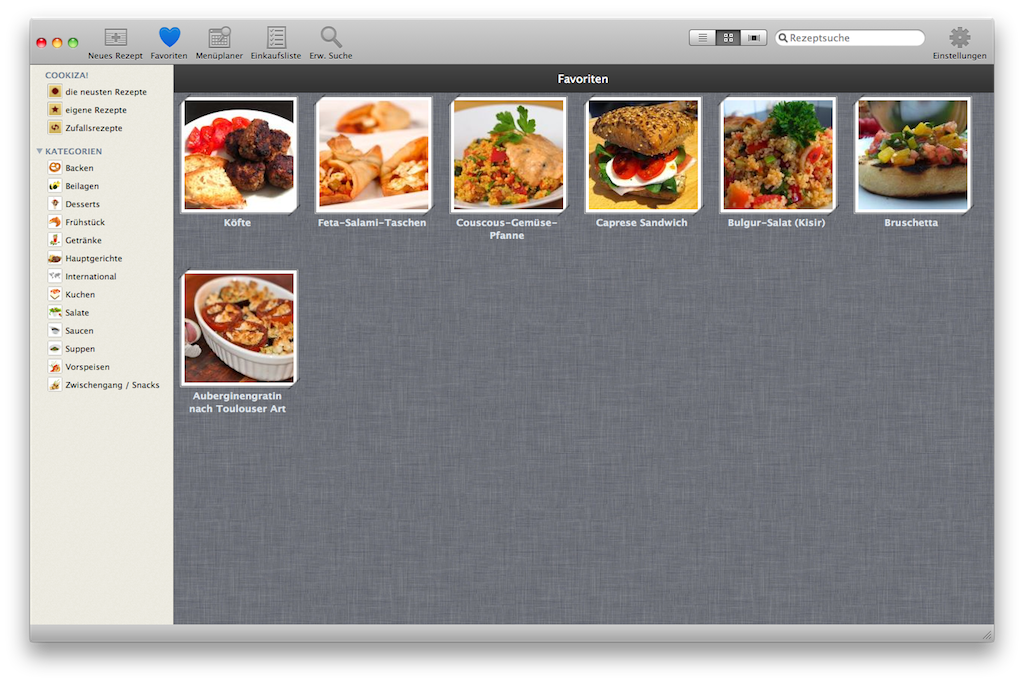Click the soup bowl icon beside Suppen
Screen dimensions: 1024x678
[55, 349]
